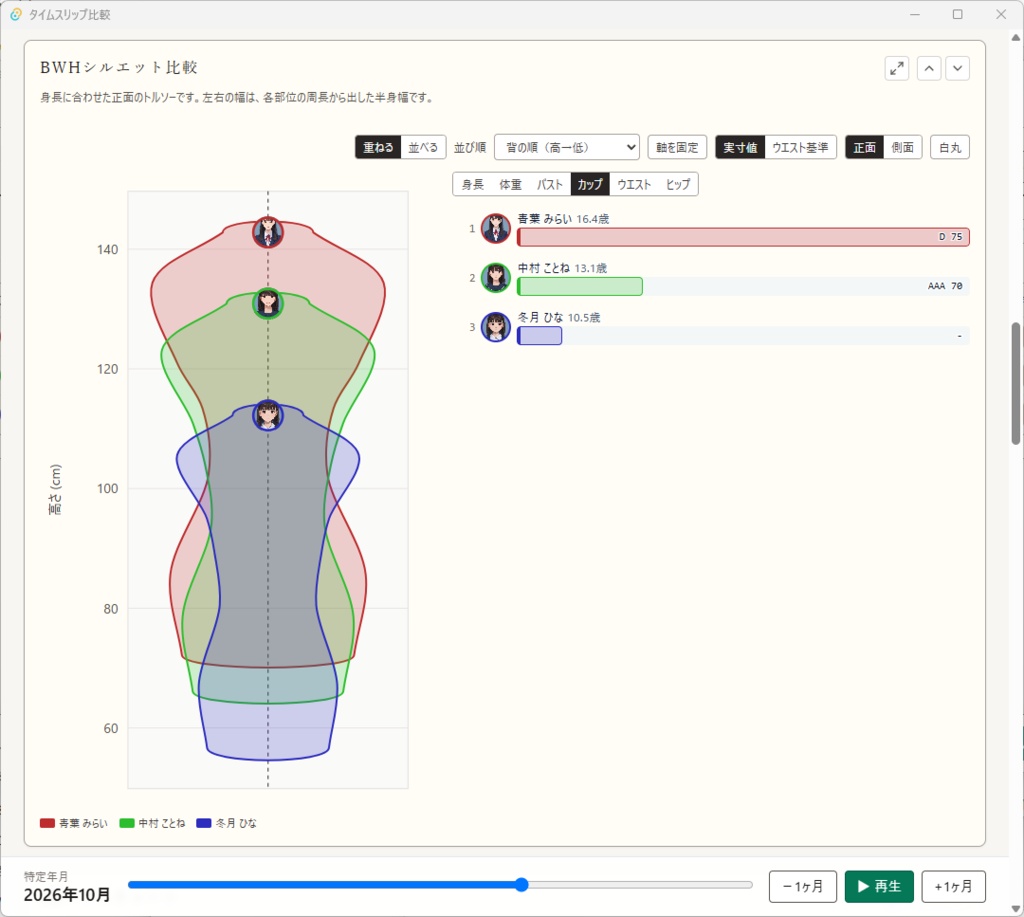Select 青葉 みらい avatar in ranking list

point(496,229)
